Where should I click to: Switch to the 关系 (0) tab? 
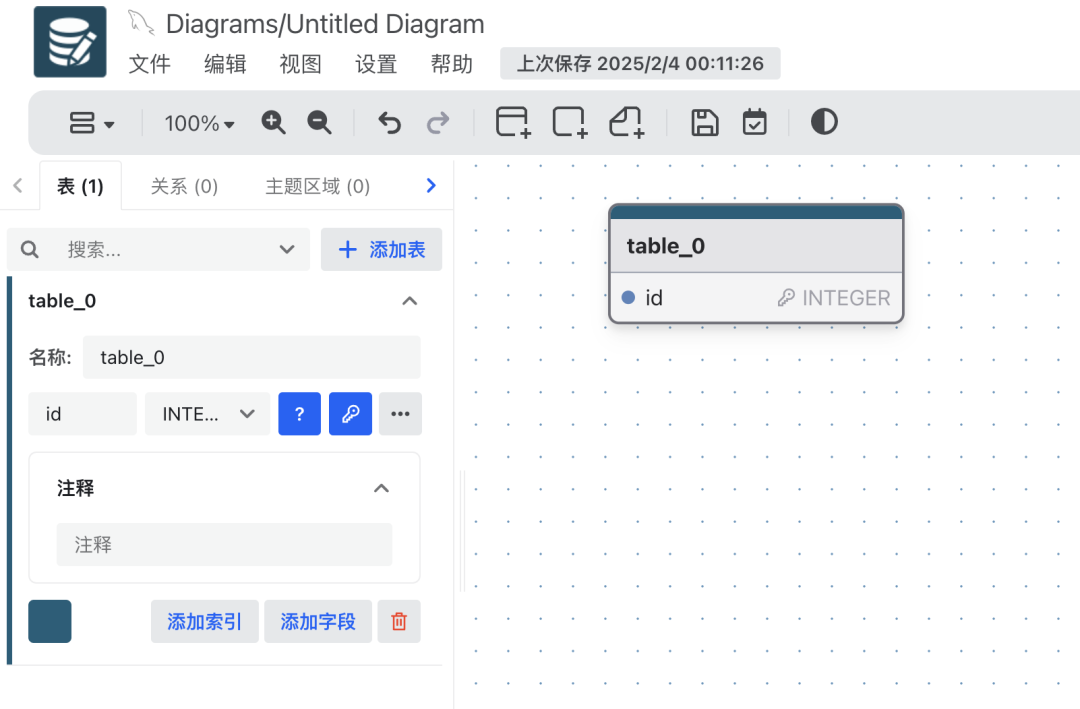(184, 185)
